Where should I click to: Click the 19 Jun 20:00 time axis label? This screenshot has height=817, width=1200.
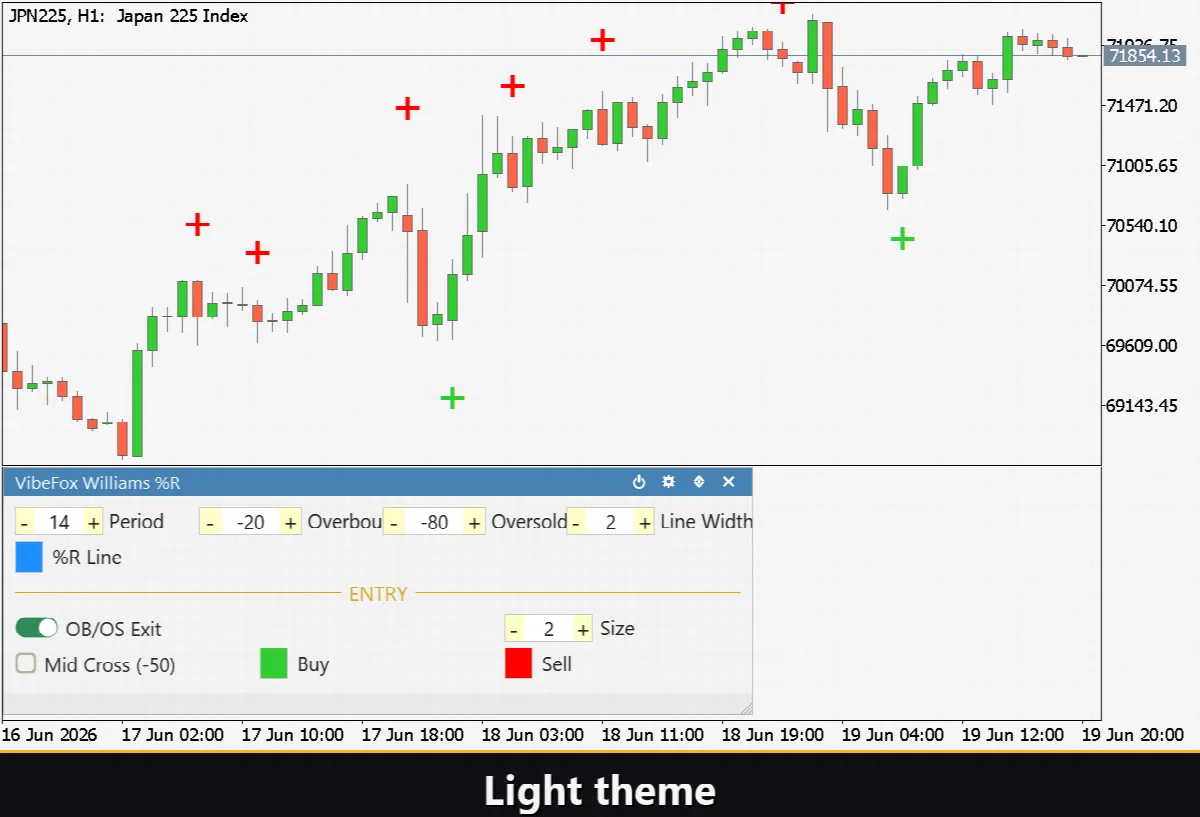click(1133, 734)
